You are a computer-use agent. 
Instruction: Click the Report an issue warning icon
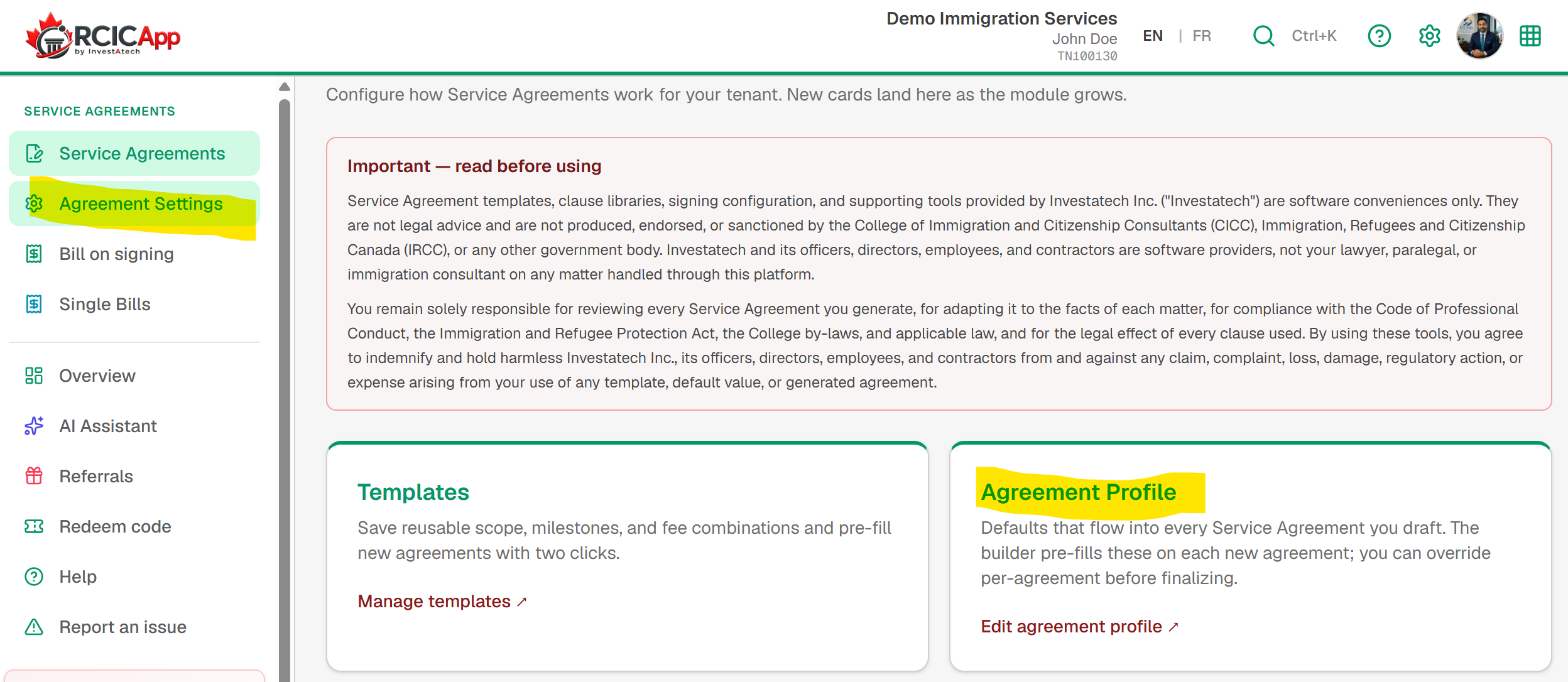[34, 627]
